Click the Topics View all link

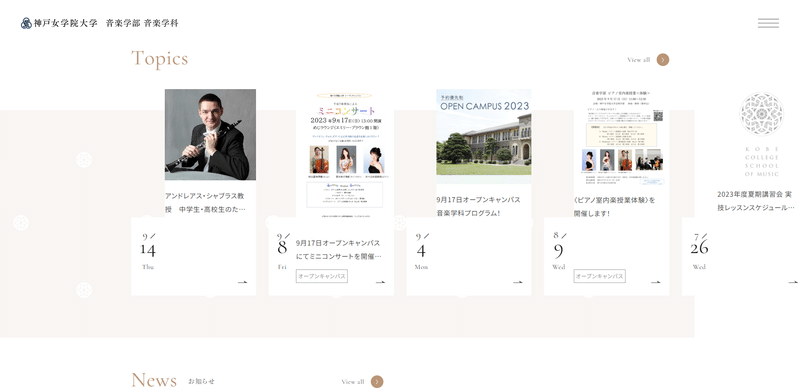click(639, 60)
